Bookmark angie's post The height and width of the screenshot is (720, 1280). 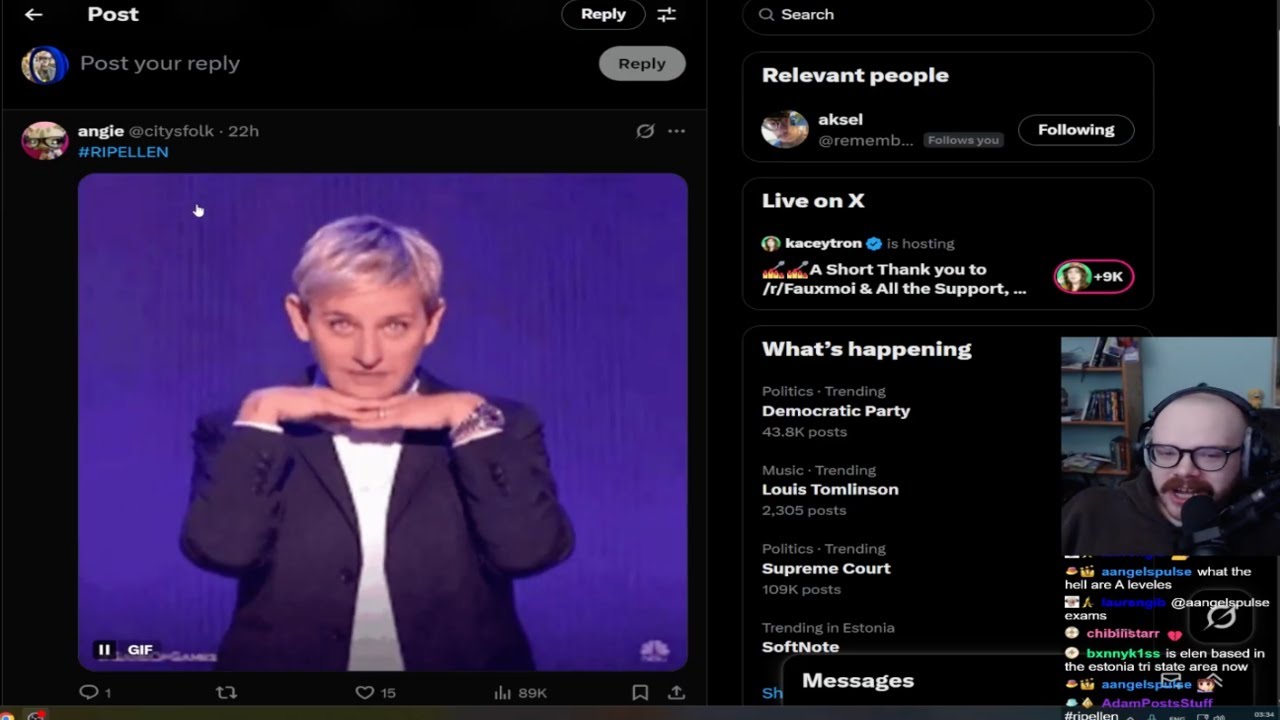(640, 692)
